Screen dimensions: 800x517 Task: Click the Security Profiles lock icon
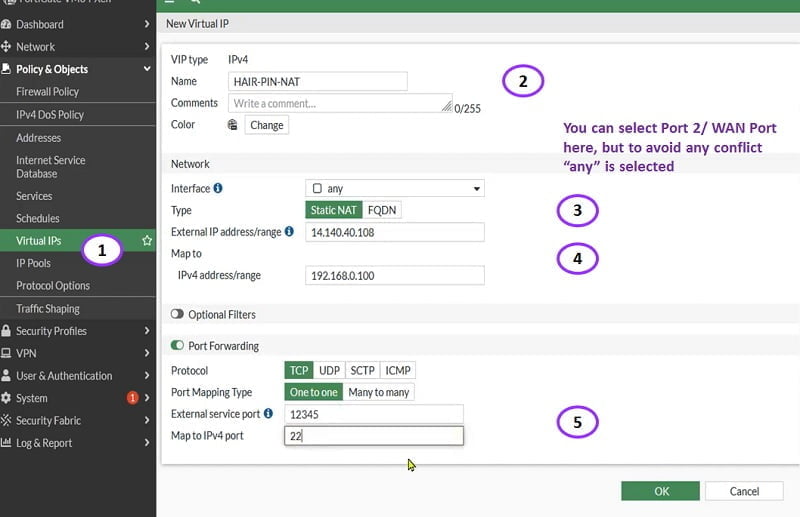(6, 331)
